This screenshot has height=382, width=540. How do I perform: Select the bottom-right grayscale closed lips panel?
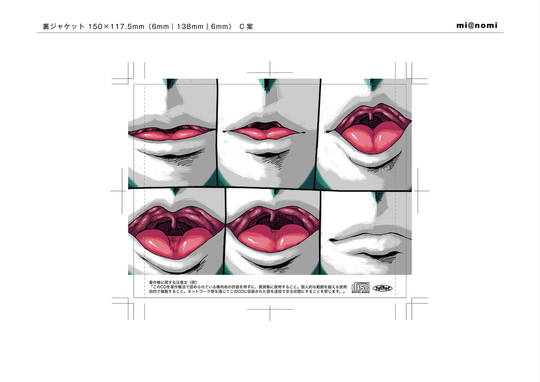click(x=366, y=233)
